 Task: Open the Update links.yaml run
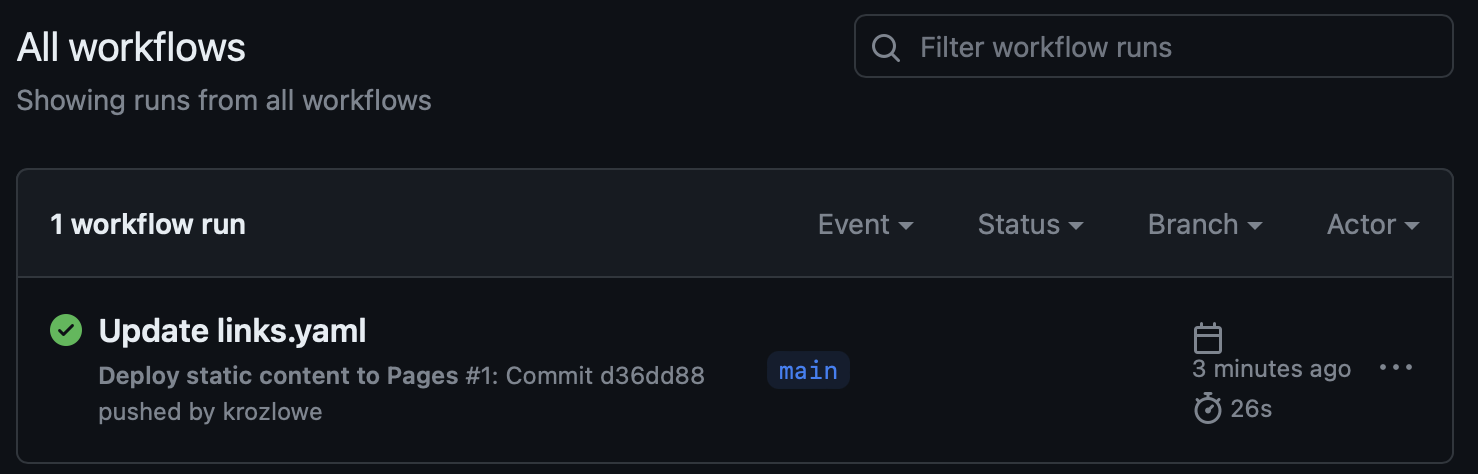[232, 330]
